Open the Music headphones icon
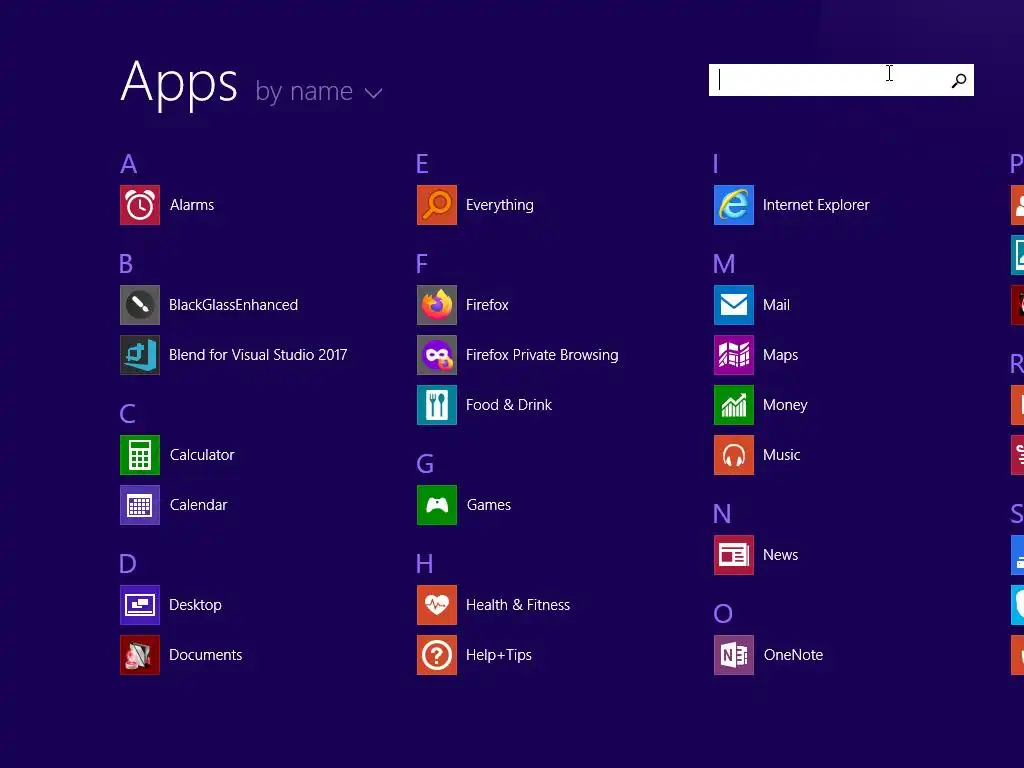The width and height of the screenshot is (1024, 768). (x=734, y=455)
